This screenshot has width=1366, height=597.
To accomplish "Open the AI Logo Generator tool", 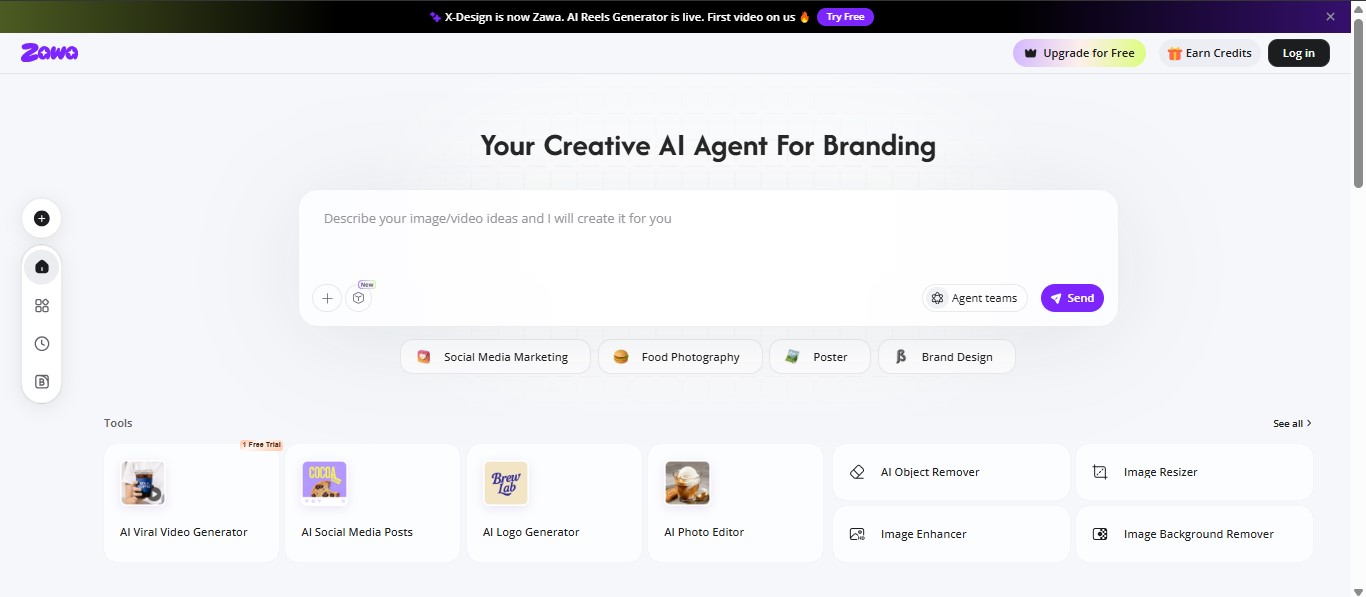I will (x=554, y=503).
